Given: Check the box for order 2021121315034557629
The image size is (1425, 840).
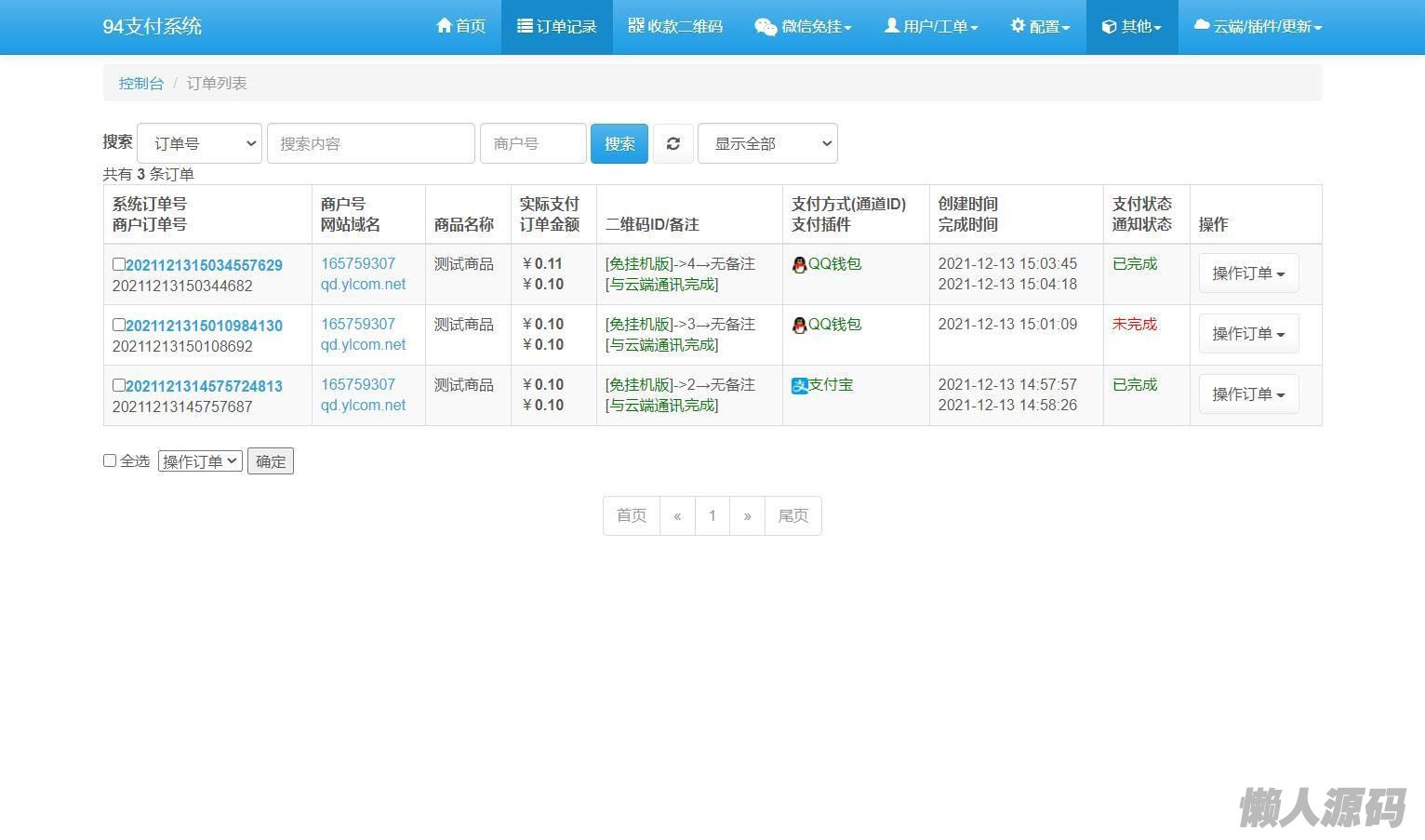Looking at the screenshot, I should 118,264.
